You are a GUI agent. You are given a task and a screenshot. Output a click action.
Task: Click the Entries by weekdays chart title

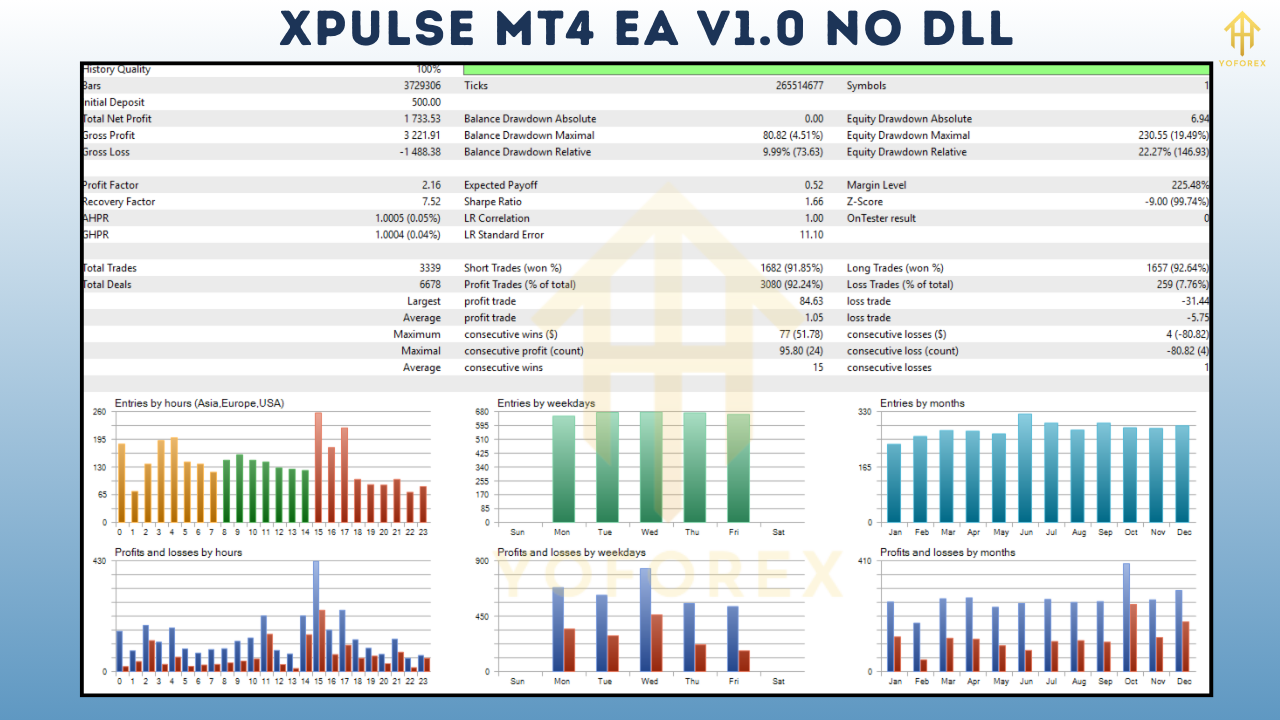pyautogui.click(x=546, y=403)
